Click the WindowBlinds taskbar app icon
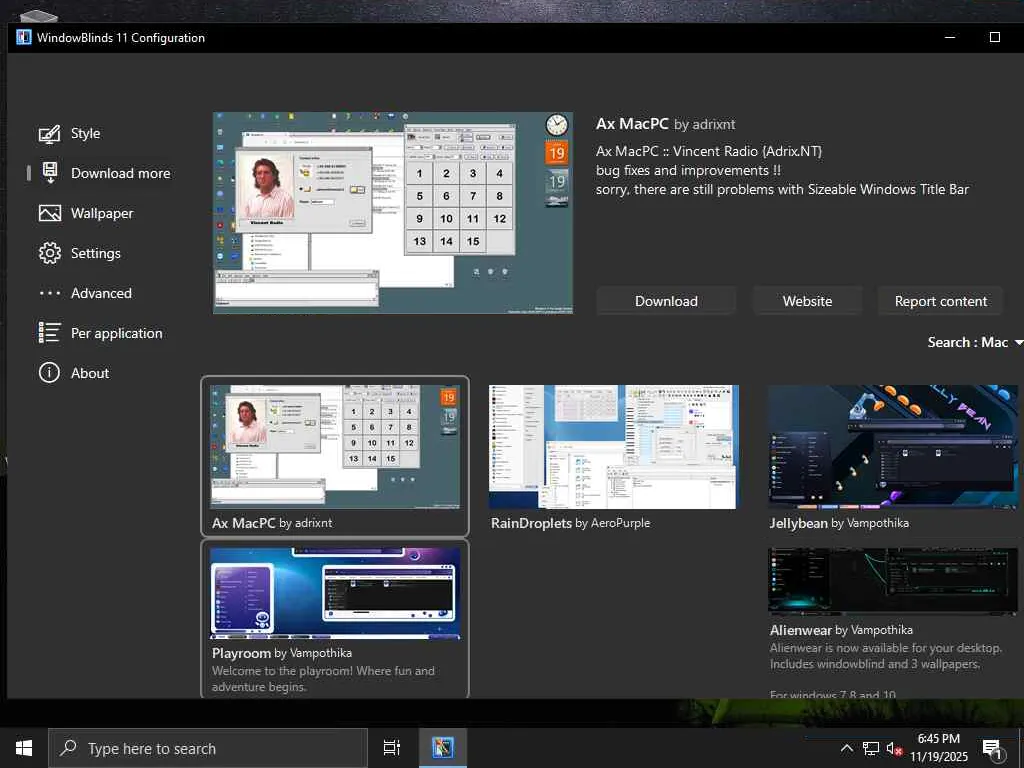 point(442,748)
